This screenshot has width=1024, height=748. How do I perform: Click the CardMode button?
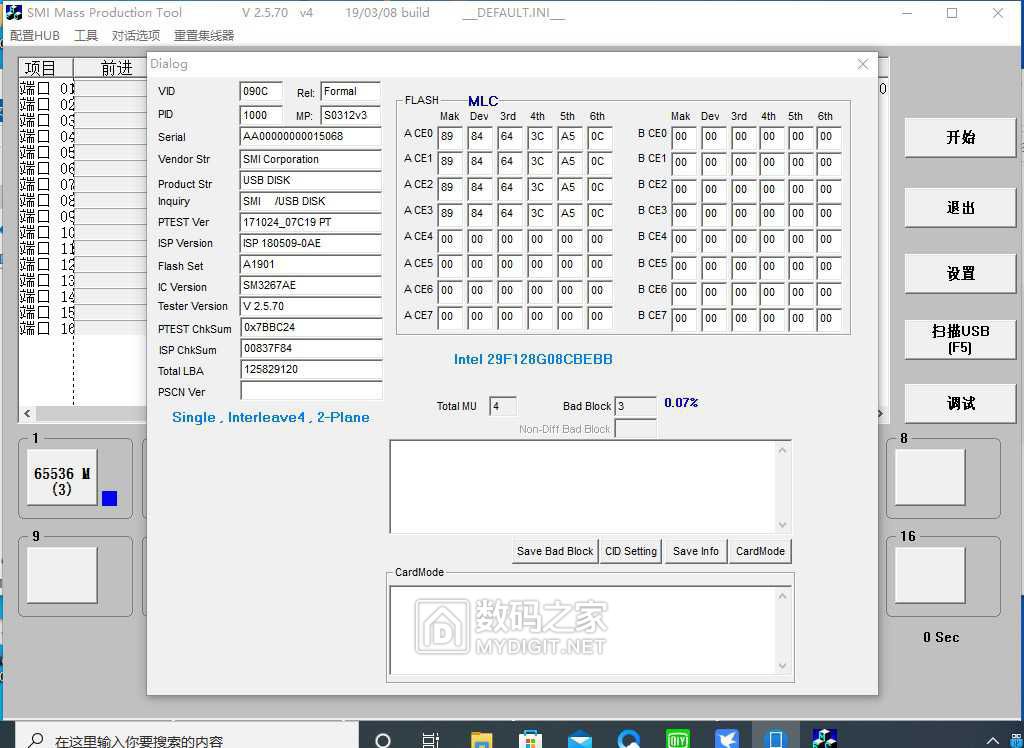[x=760, y=551]
